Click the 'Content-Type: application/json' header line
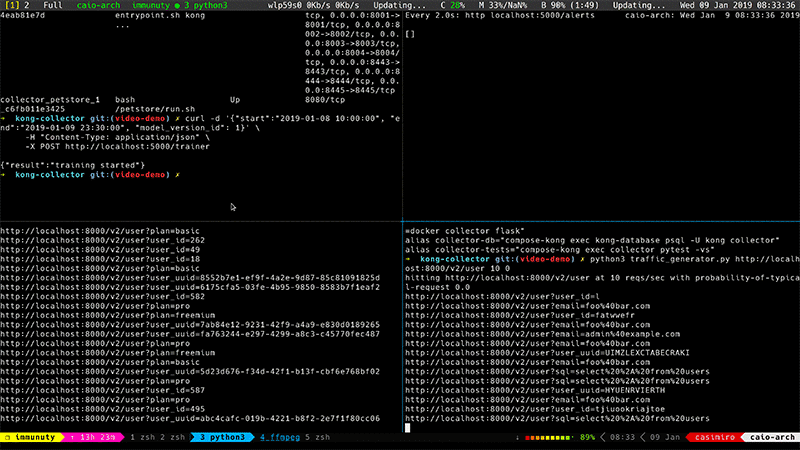This screenshot has height=450, width=800. [x=117, y=137]
